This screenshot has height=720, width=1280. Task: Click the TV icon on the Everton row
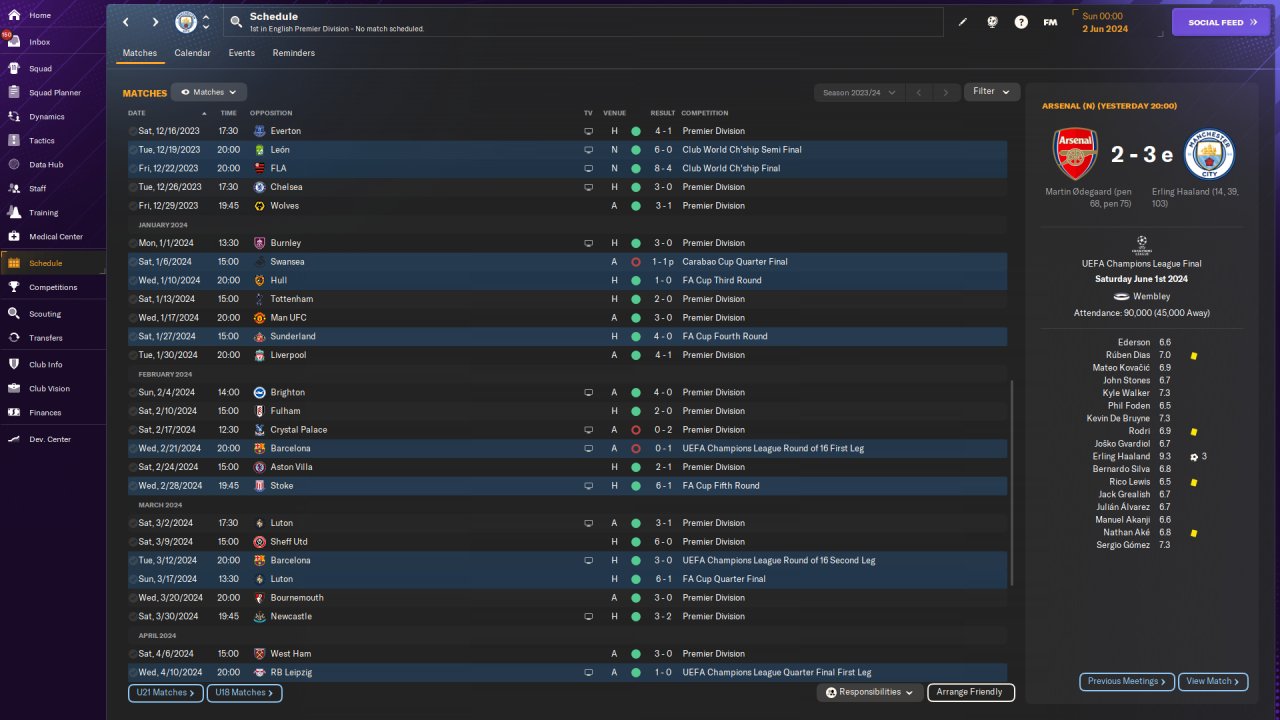click(x=588, y=131)
